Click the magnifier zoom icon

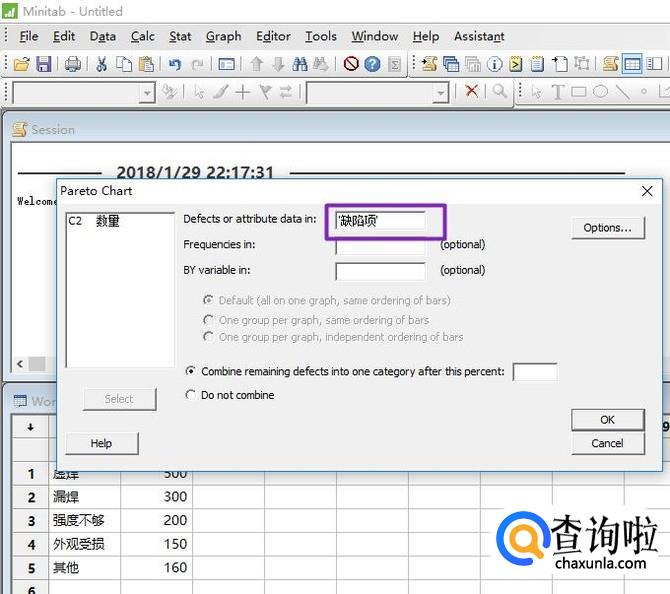pos(499,91)
